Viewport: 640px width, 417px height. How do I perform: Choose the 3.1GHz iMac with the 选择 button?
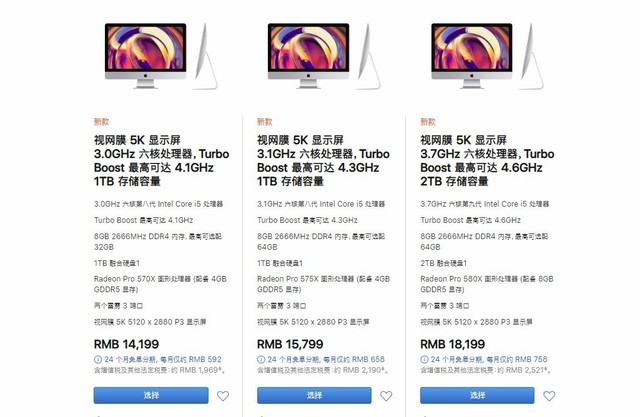314,395
